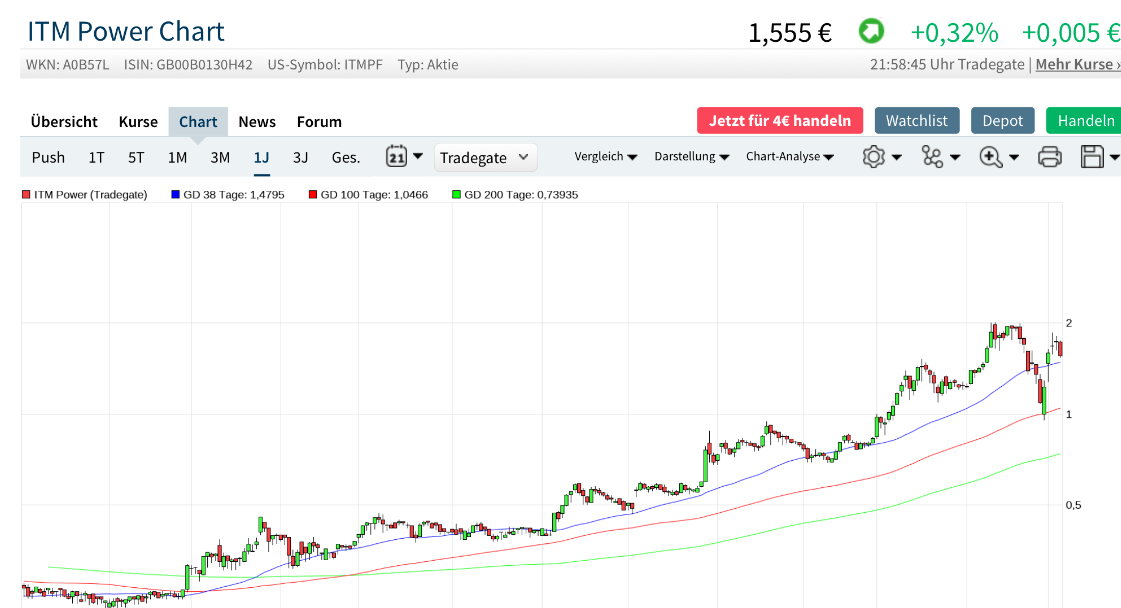Open the chart settings gear icon
The image size is (1121, 608).
[x=875, y=157]
